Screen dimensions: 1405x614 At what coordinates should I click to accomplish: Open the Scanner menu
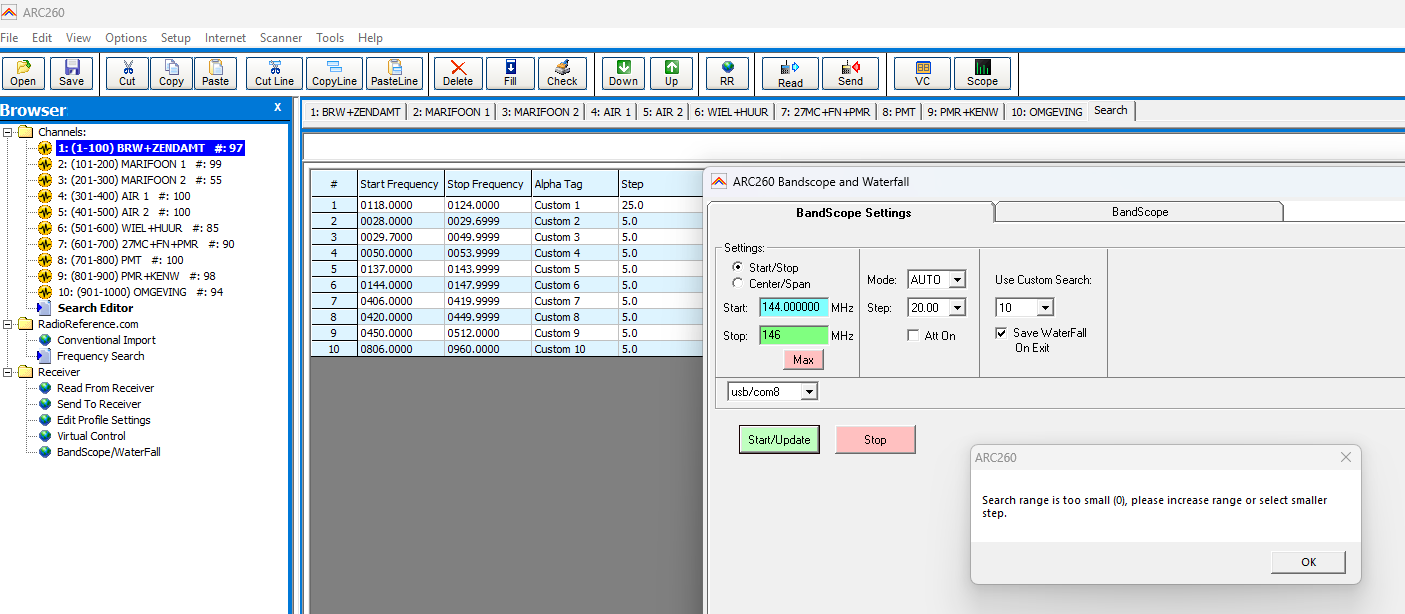coord(281,38)
